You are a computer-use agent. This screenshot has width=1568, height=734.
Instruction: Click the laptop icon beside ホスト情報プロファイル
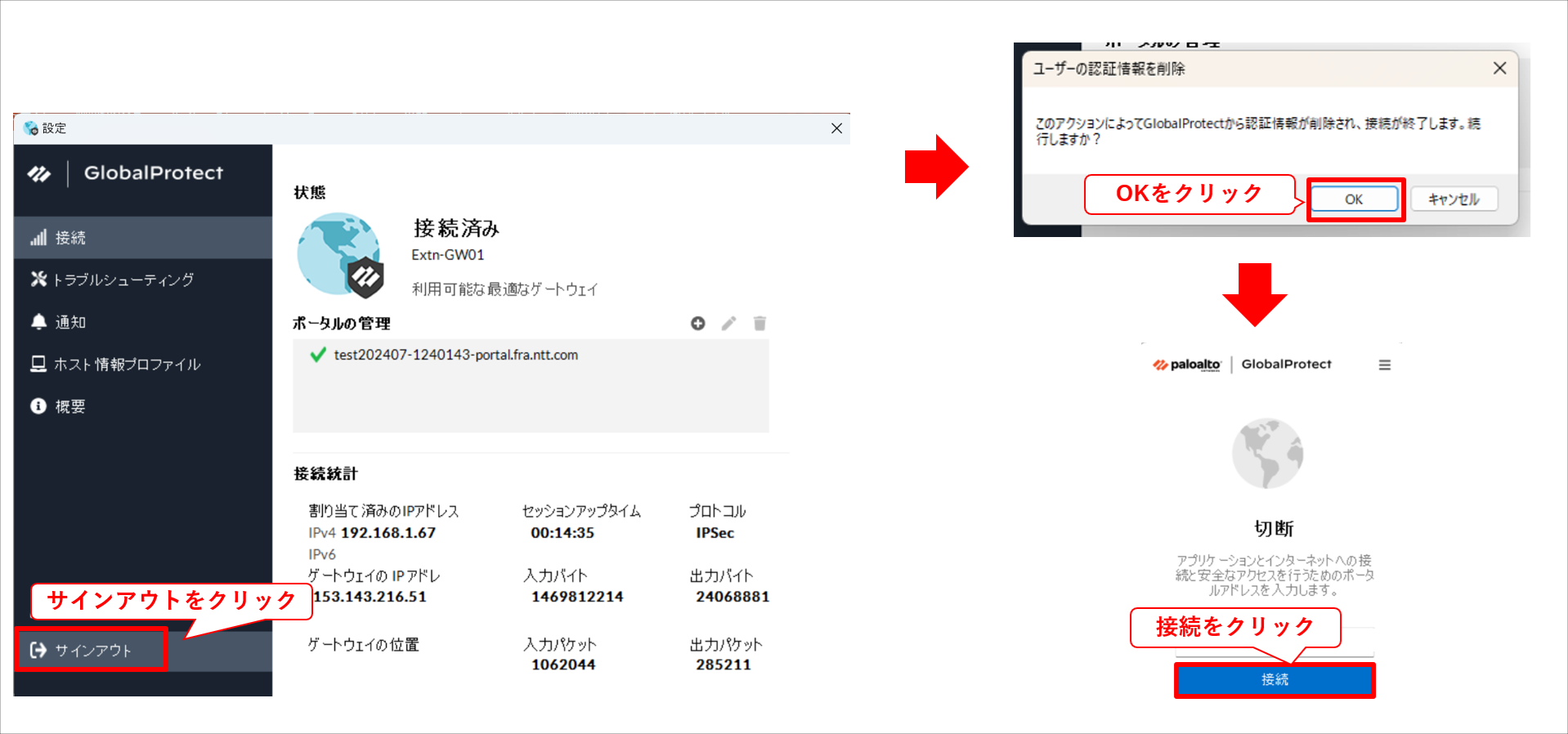(38, 364)
